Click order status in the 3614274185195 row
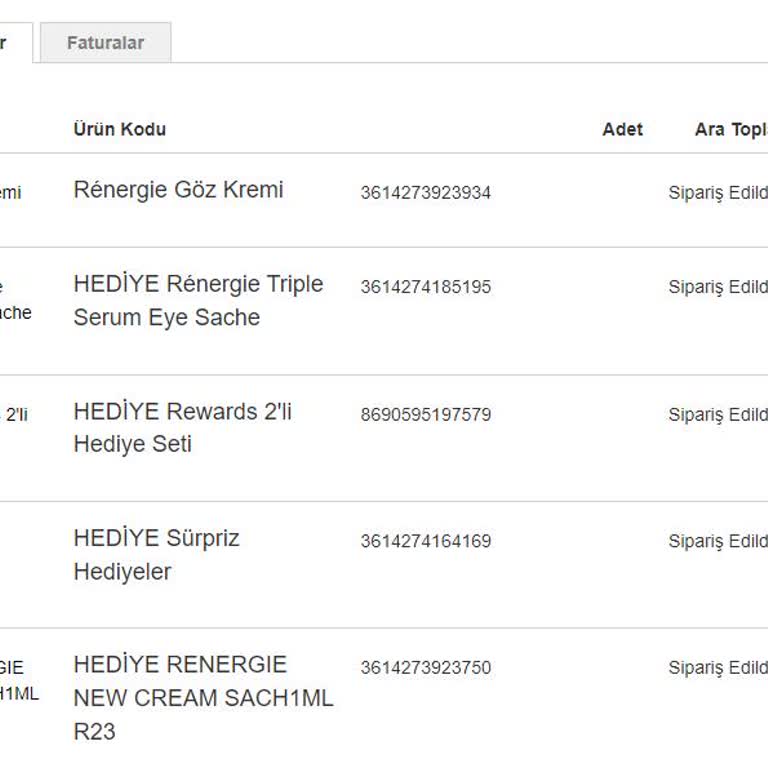 coord(718,287)
